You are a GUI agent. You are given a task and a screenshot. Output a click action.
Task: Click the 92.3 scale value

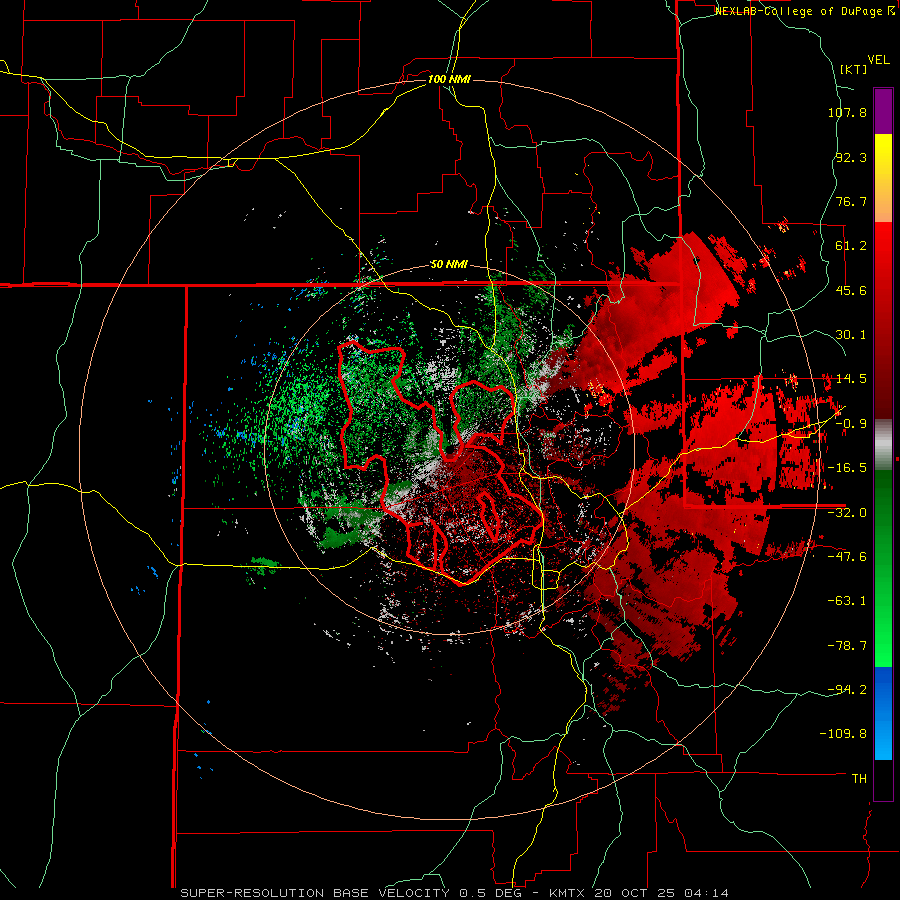pyautogui.click(x=851, y=157)
